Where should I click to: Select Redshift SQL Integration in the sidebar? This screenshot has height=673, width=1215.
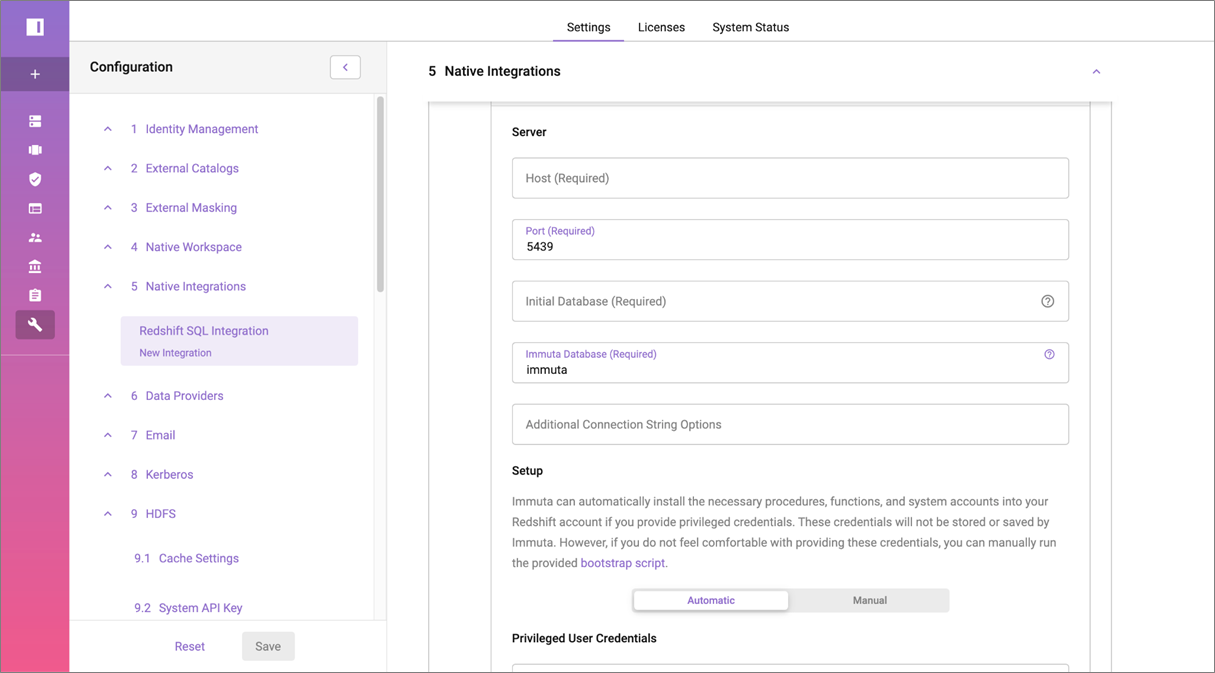point(204,331)
